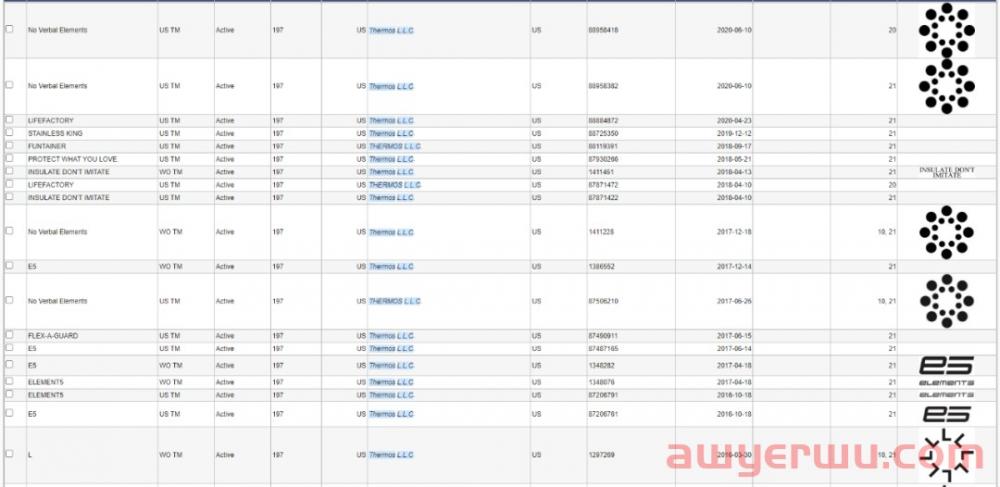
Task: Open the arrows logo for the L trademark
Action: click(944, 456)
